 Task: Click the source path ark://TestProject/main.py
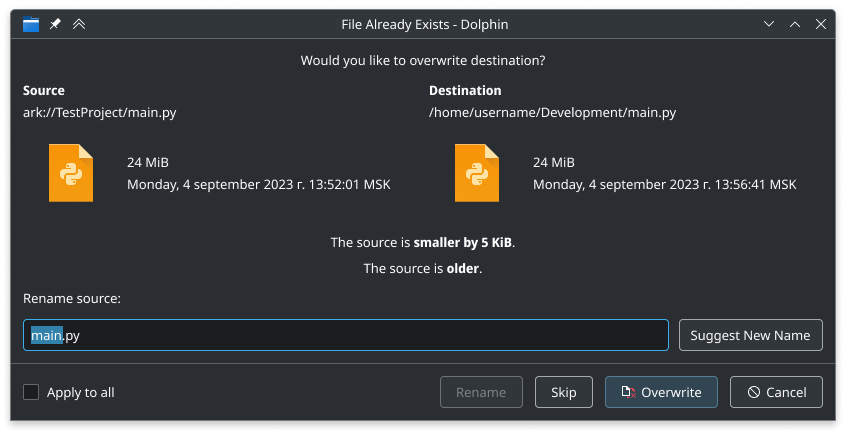100,113
